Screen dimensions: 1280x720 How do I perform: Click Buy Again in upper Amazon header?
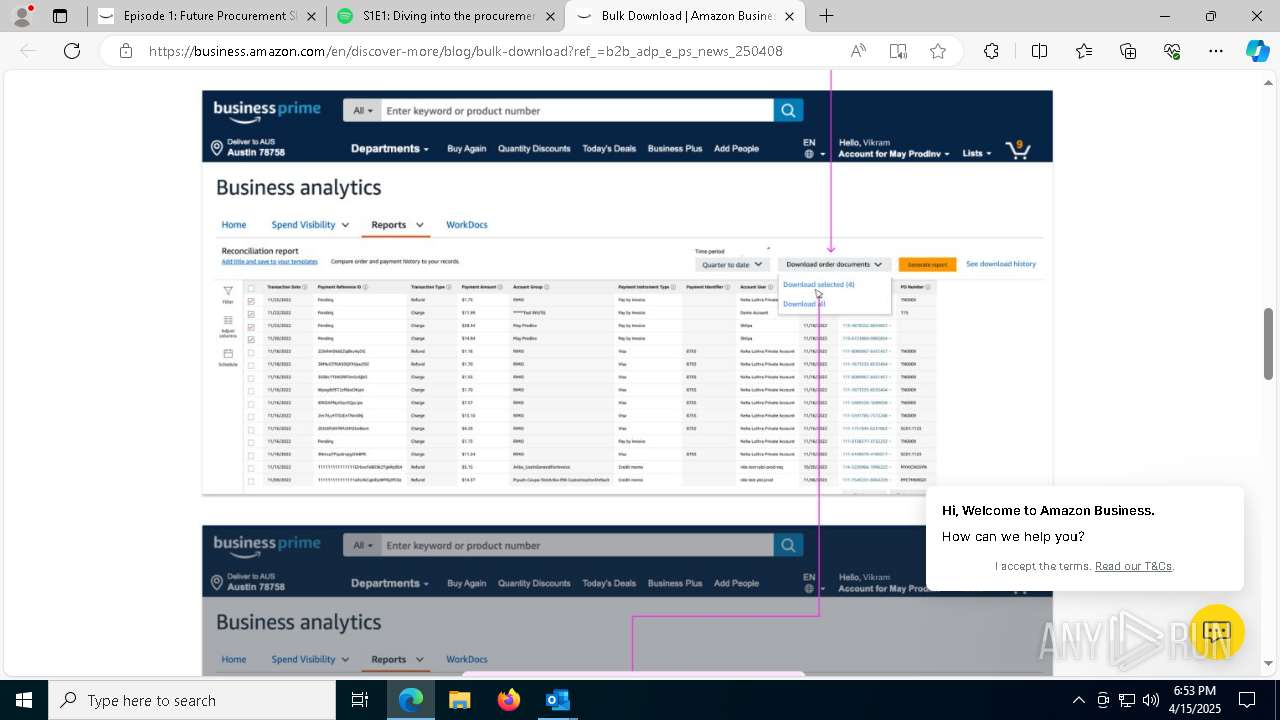pyautogui.click(x=467, y=149)
